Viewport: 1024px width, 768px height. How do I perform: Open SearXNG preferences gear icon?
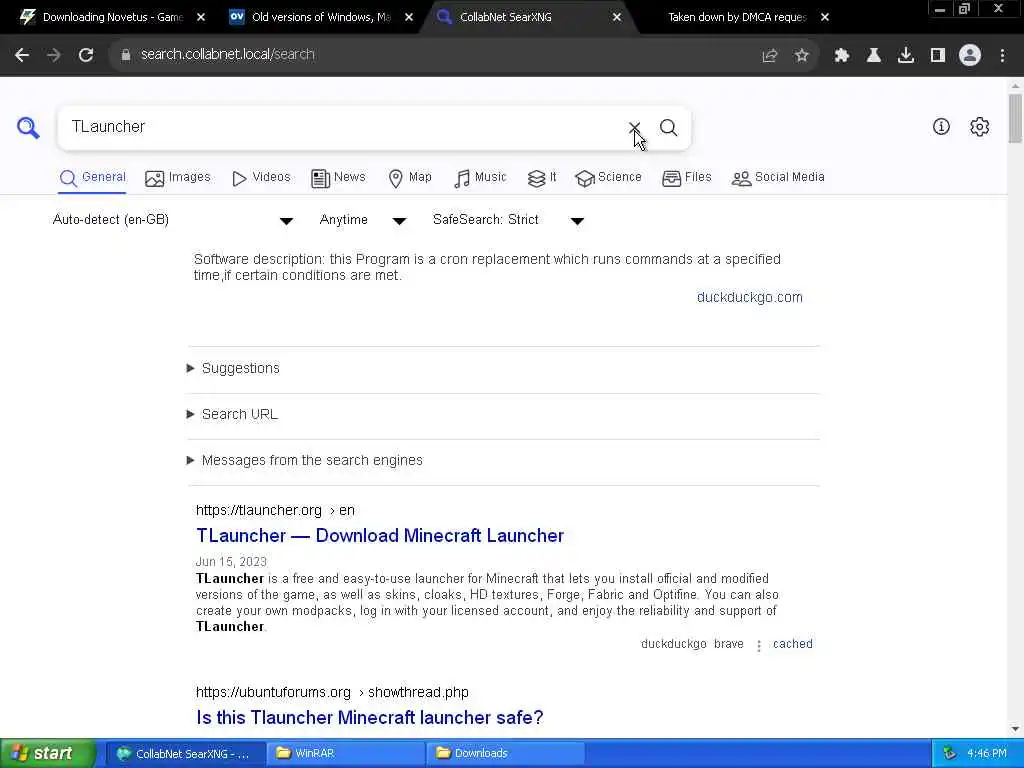[980, 127]
